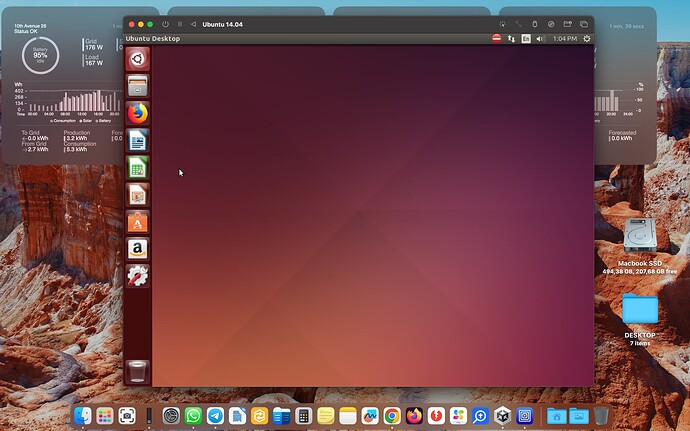Open the Pictures folder stack in Dock
690x431 pixels.
pyautogui.click(x=579, y=416)
